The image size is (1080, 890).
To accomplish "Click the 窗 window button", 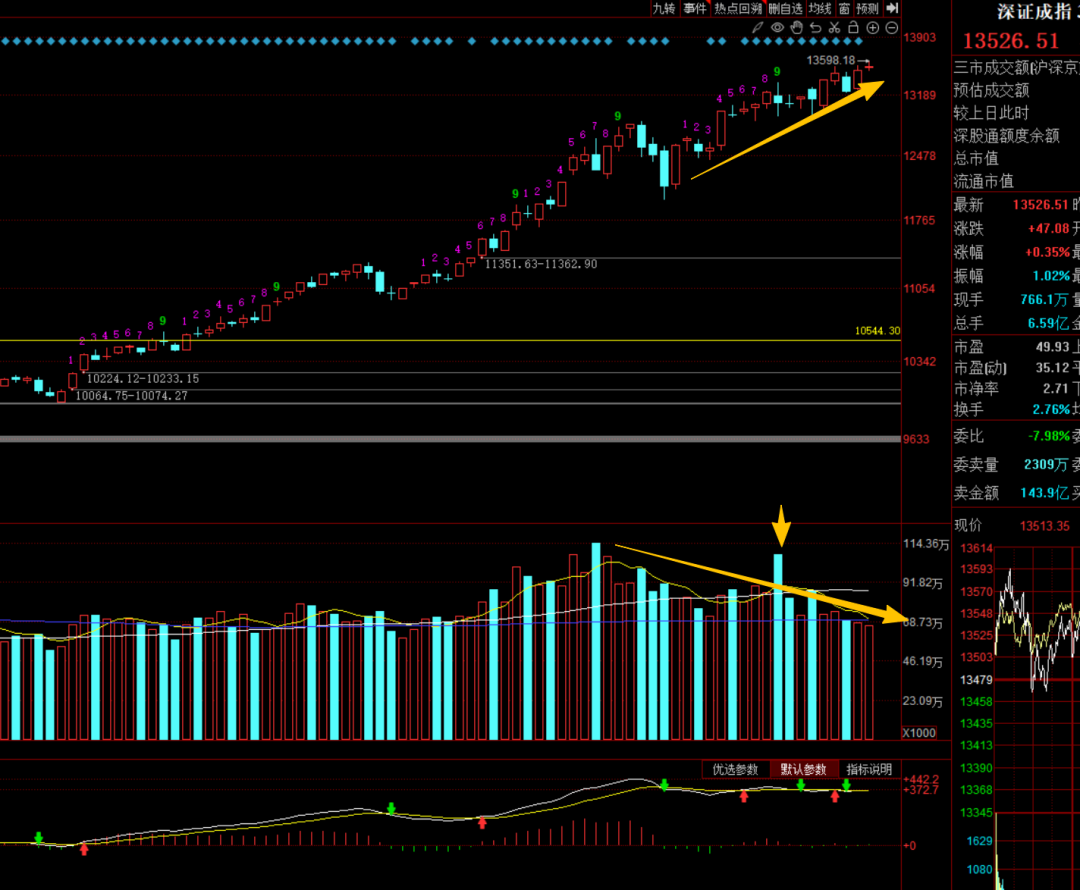I will click(x=845, y=8).
